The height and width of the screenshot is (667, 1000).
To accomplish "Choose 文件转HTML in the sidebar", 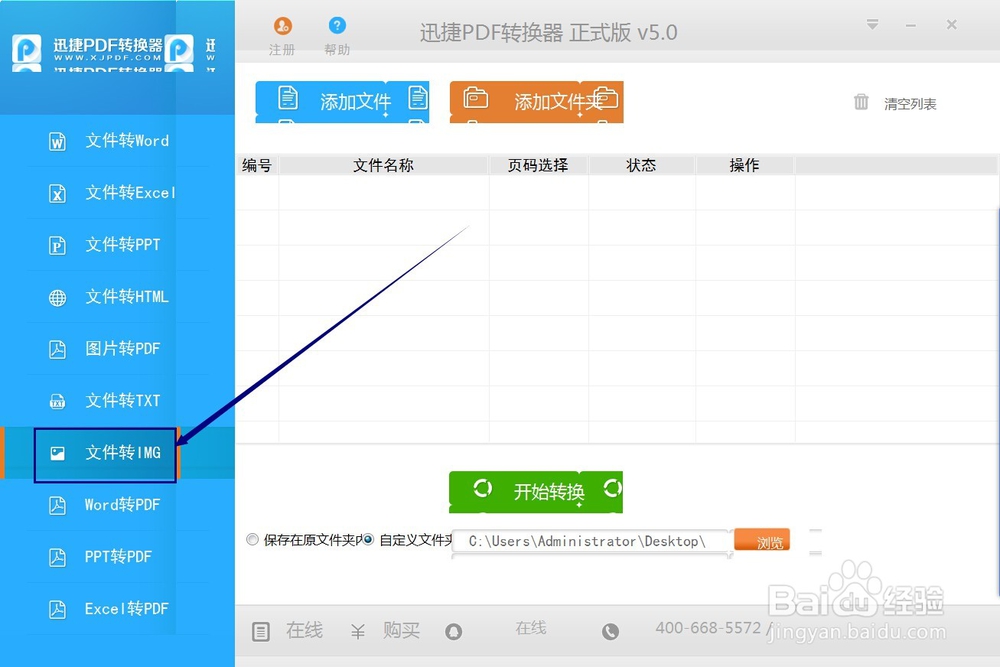I will pos(117,297).
